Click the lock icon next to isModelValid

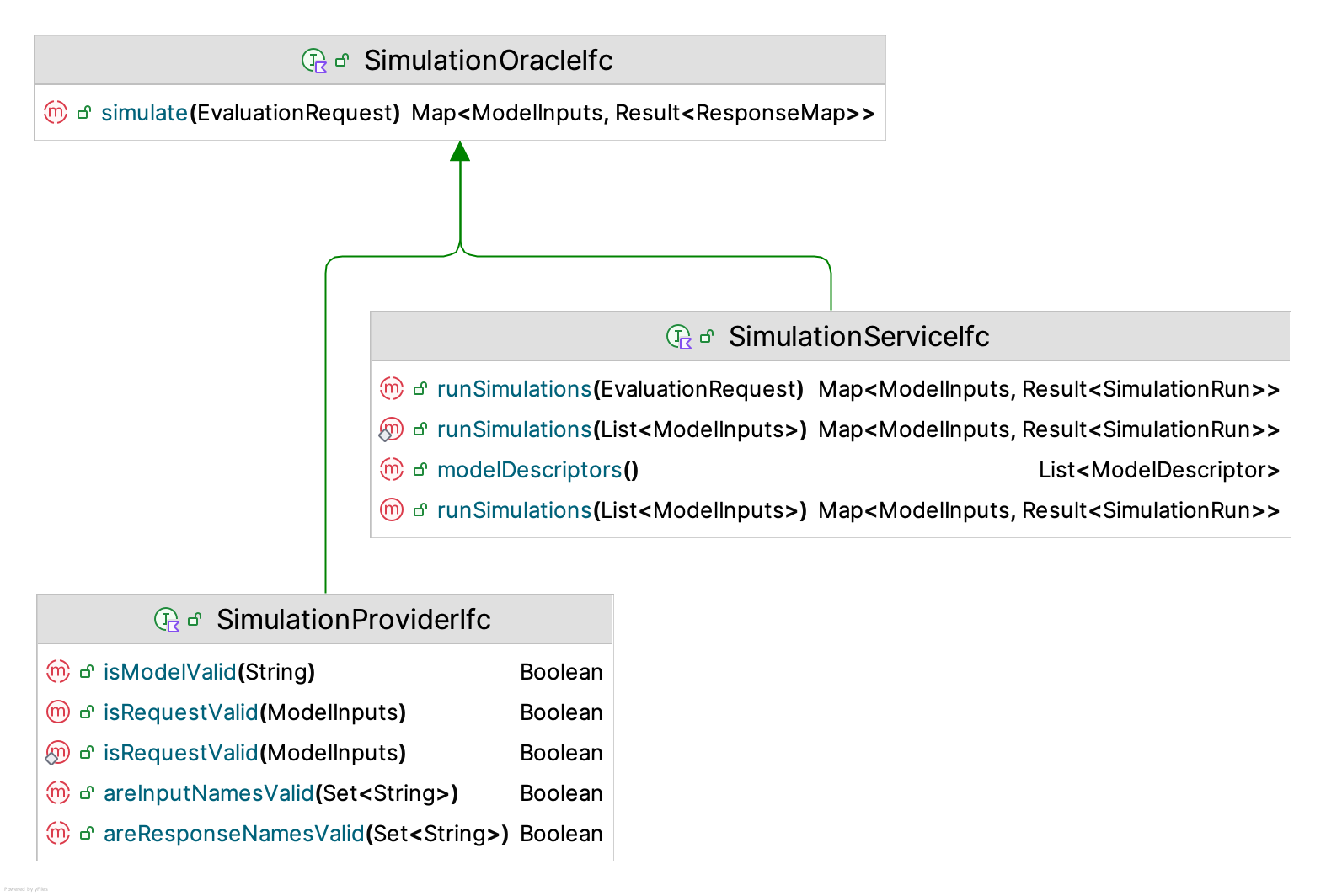tap(87, 672)
